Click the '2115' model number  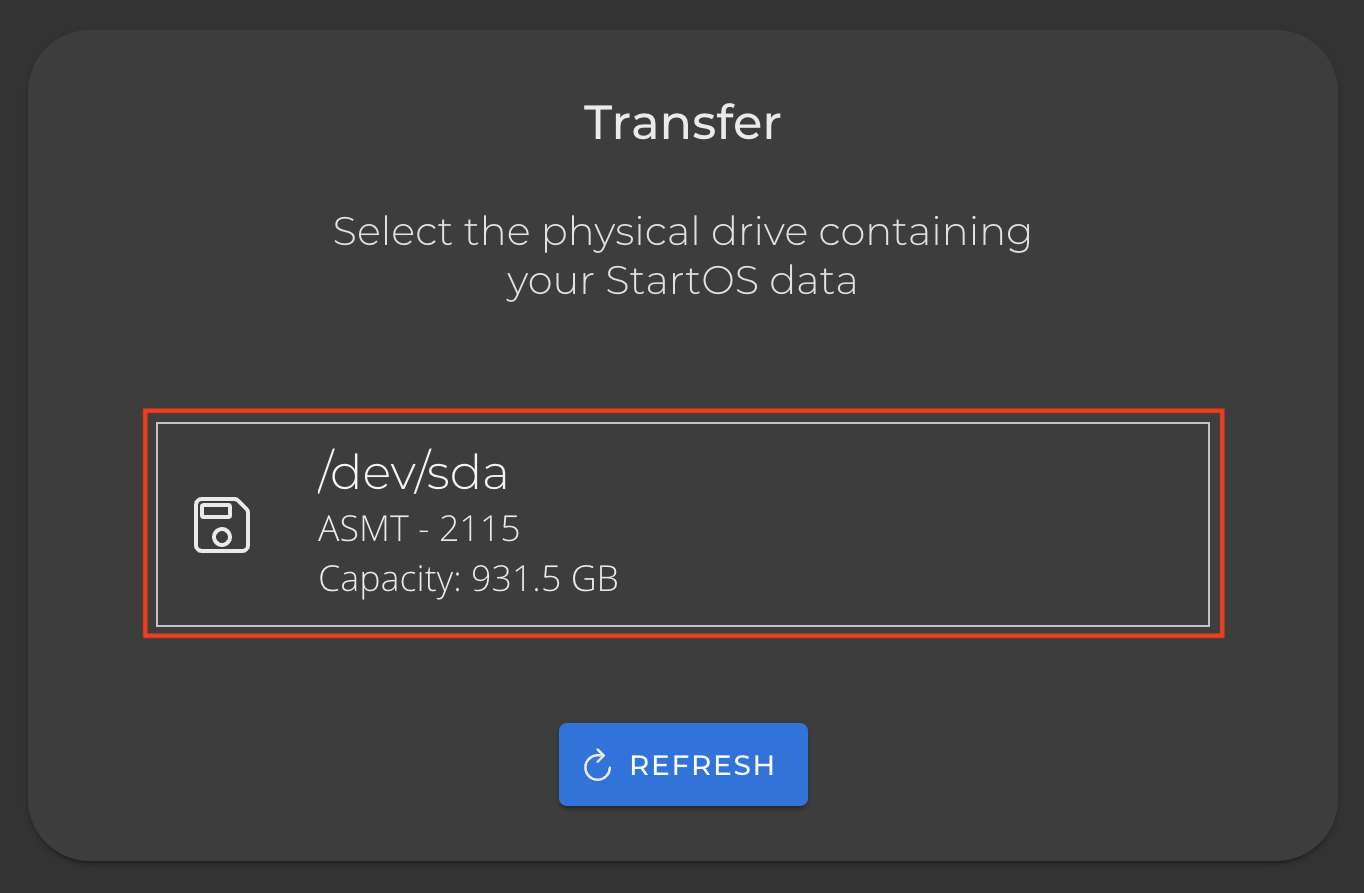480,528
